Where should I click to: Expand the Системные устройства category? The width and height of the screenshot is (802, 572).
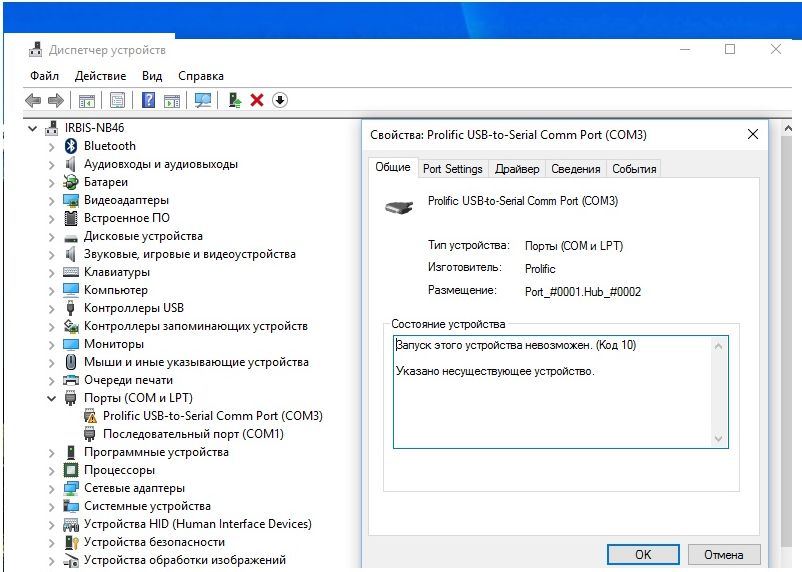tap(51, 507)
